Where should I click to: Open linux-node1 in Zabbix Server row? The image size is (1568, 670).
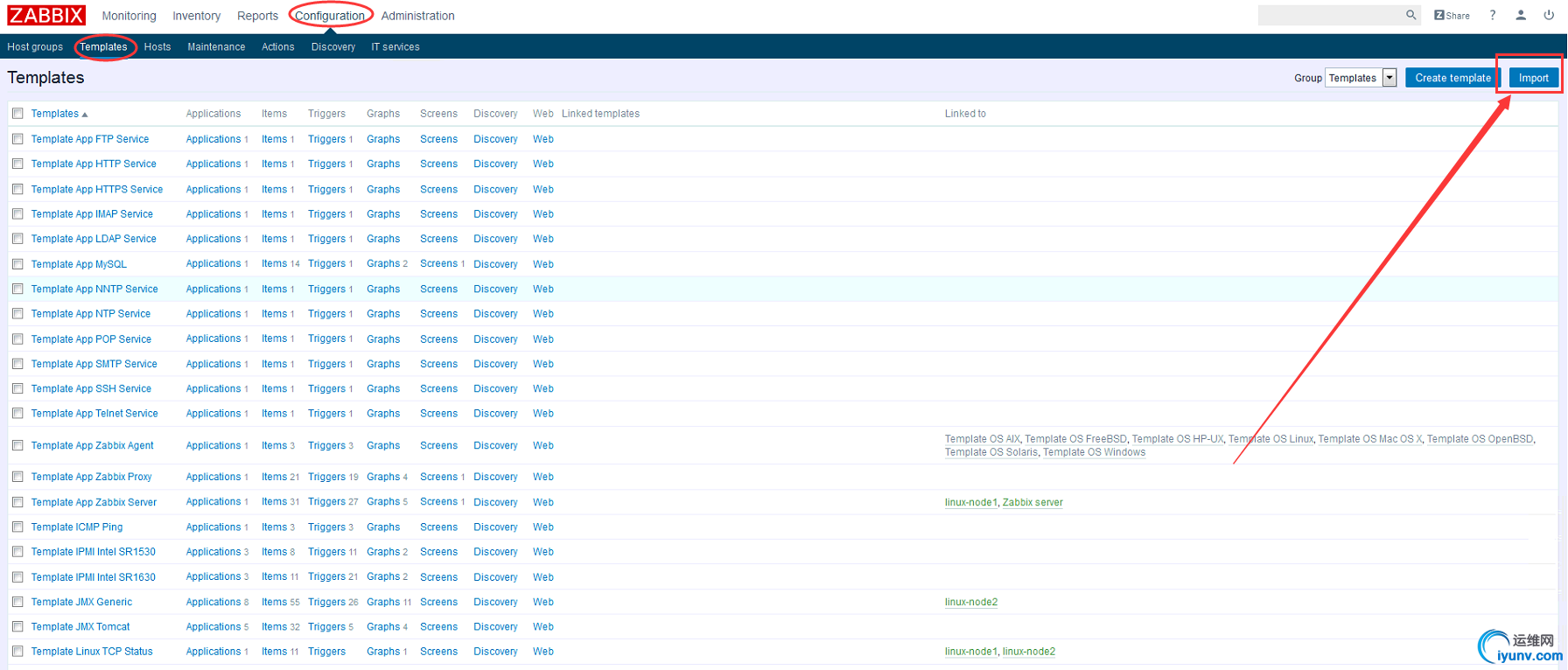971,502
